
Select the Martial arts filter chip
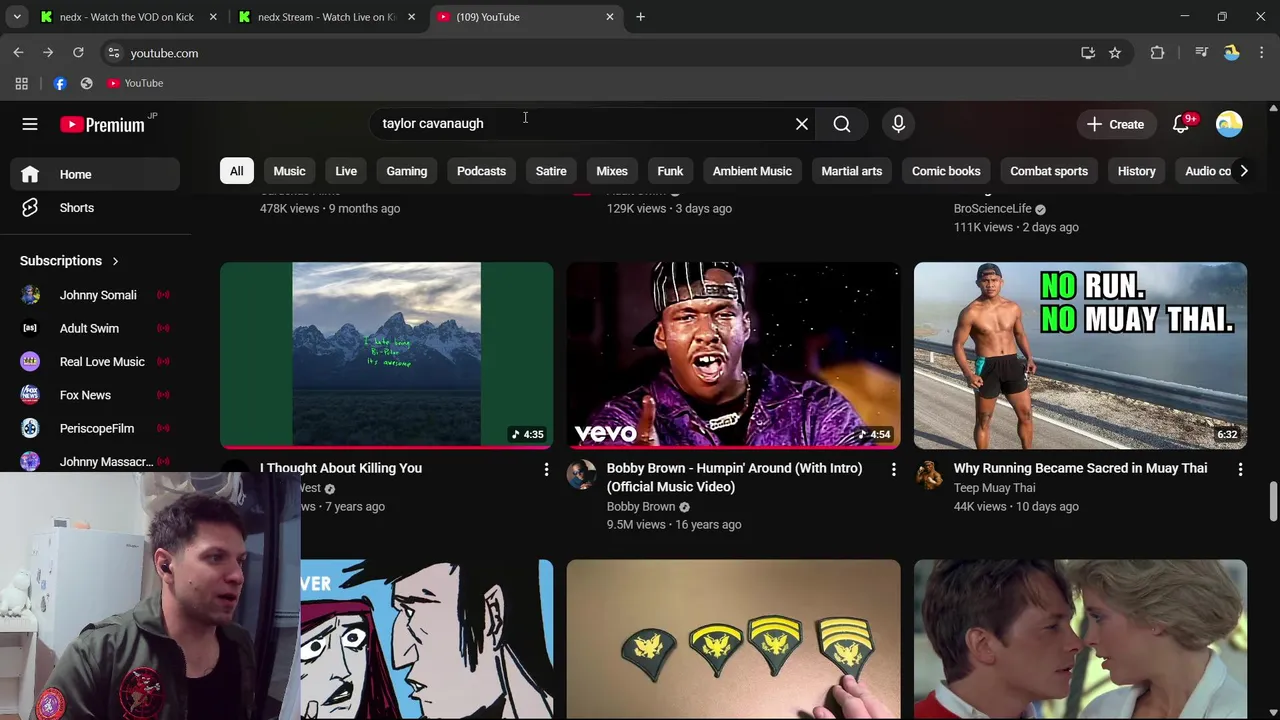pos(852,171)
